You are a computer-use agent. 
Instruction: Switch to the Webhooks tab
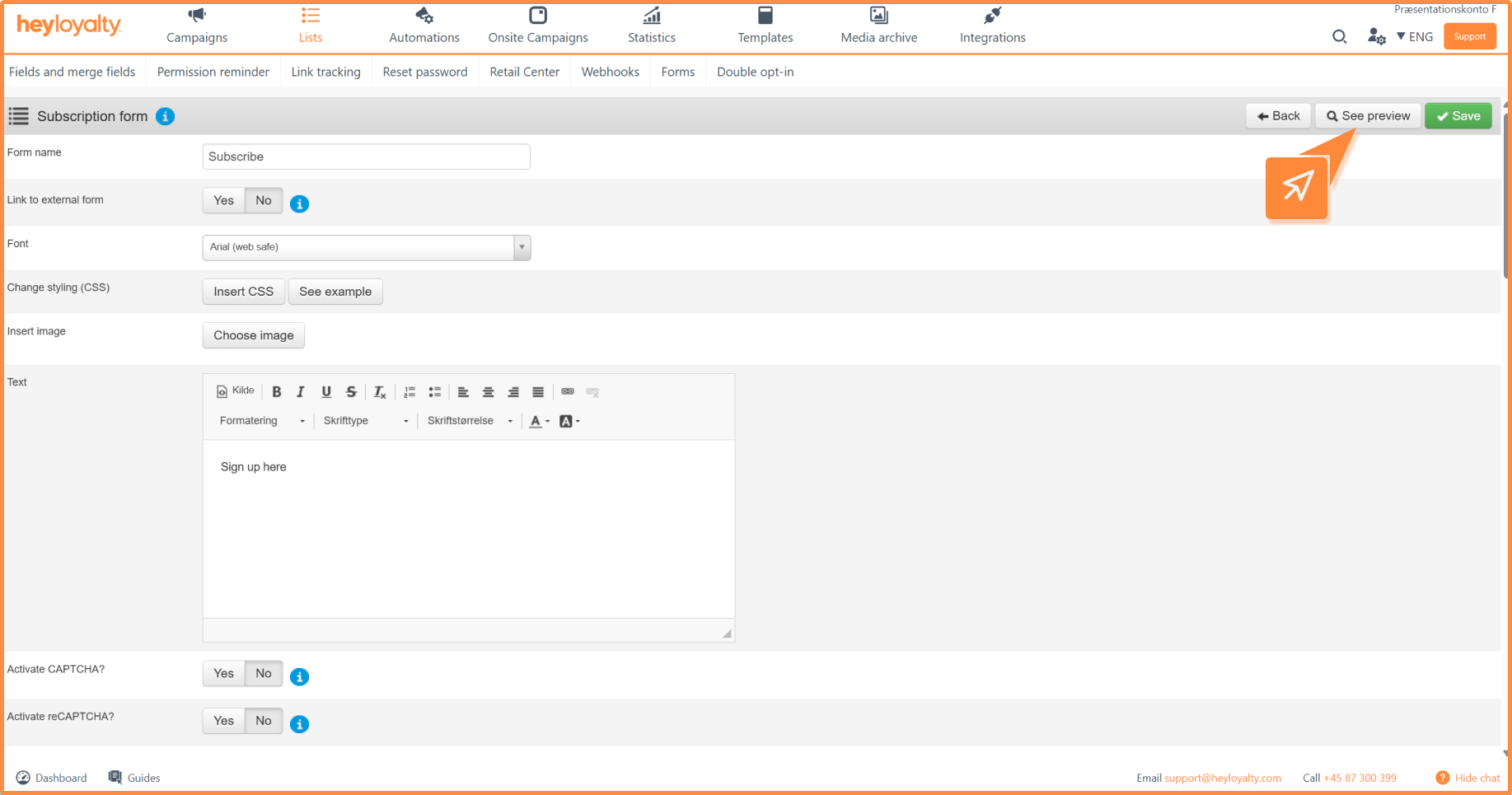tap(610, 72)
